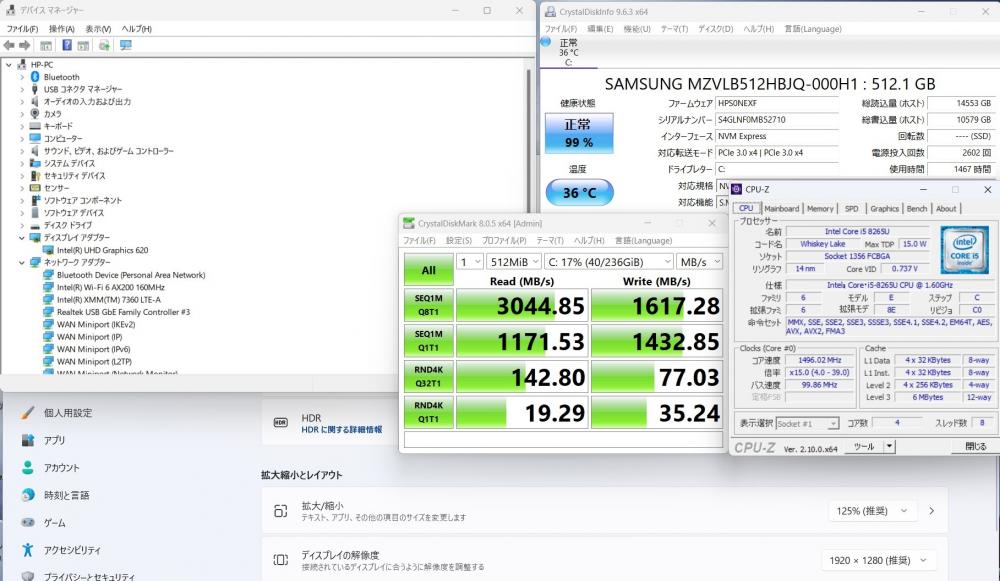Click the 閉じる button in CPU-Z
The width and height of the screenshot is (1000, 581).
[x=975, y=446]
